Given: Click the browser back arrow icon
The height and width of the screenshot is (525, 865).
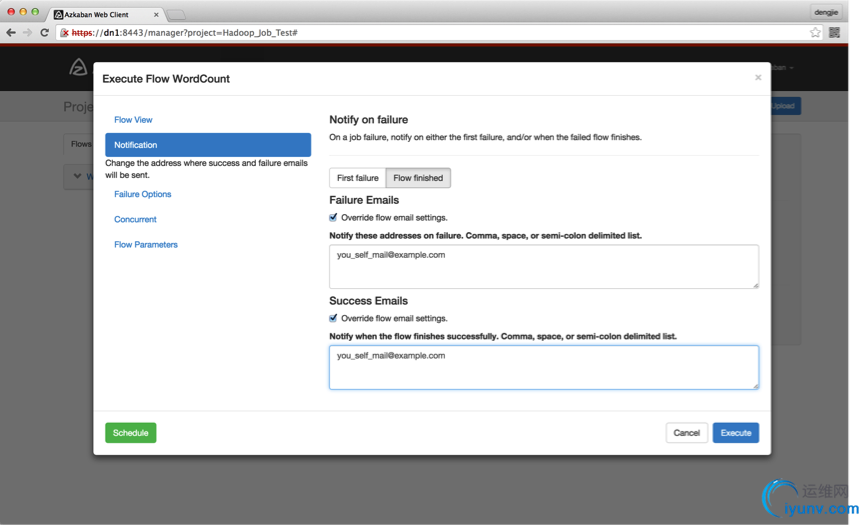Looking at the screenshot, I should pos(11,33).
